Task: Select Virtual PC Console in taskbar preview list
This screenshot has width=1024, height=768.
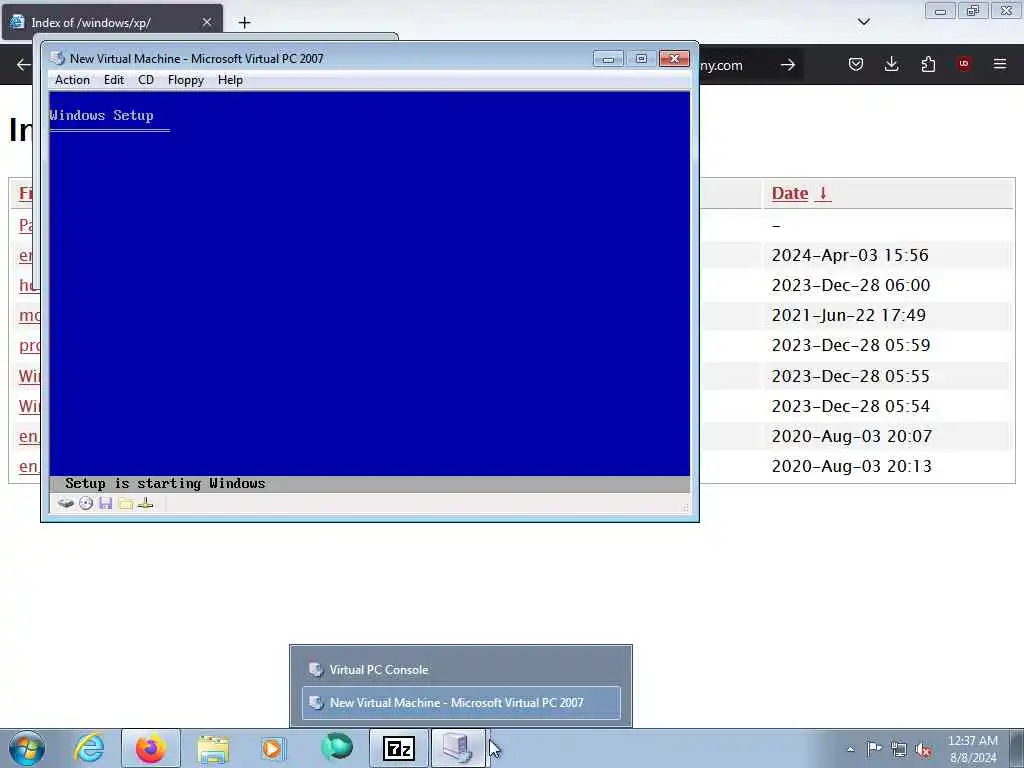Action: 461,669
